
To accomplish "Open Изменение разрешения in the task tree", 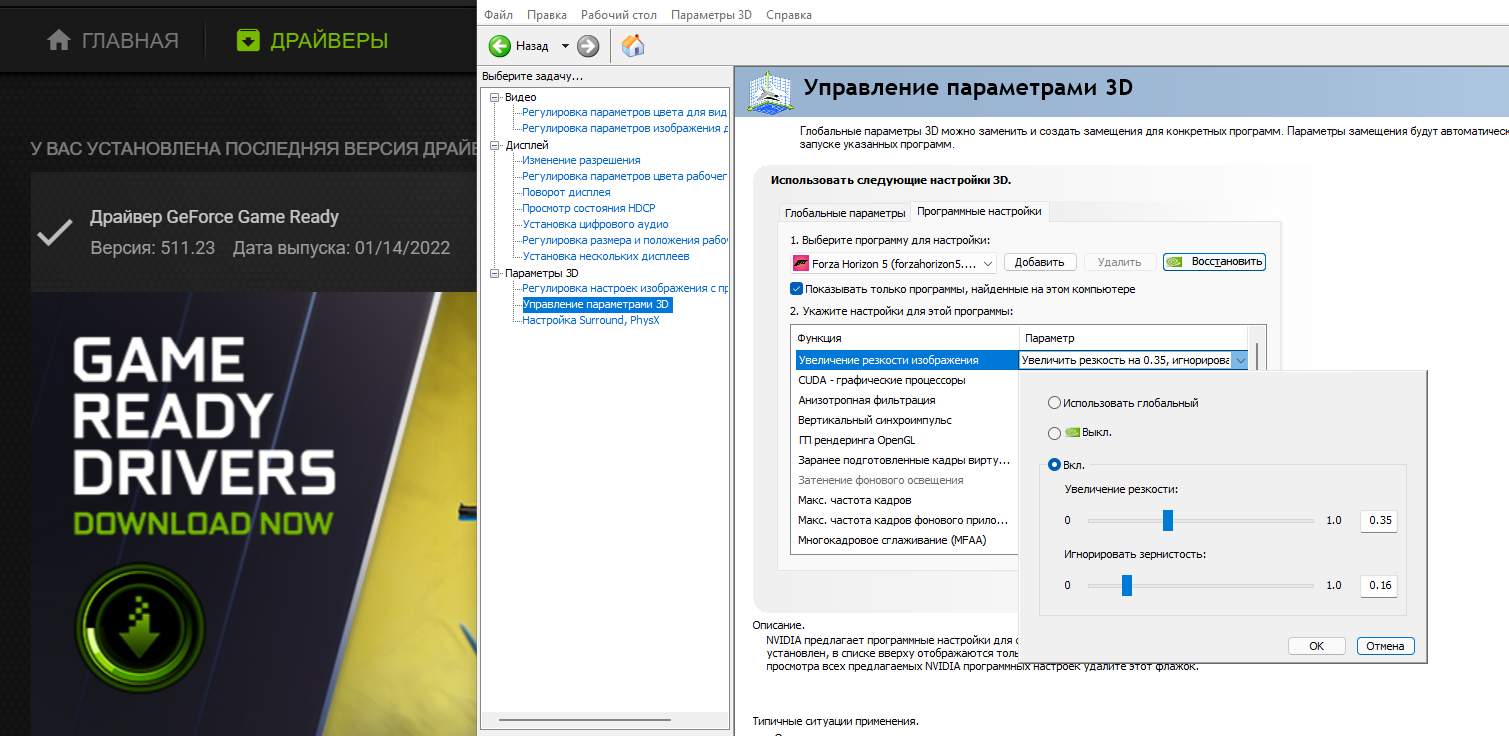I will 581,160.
